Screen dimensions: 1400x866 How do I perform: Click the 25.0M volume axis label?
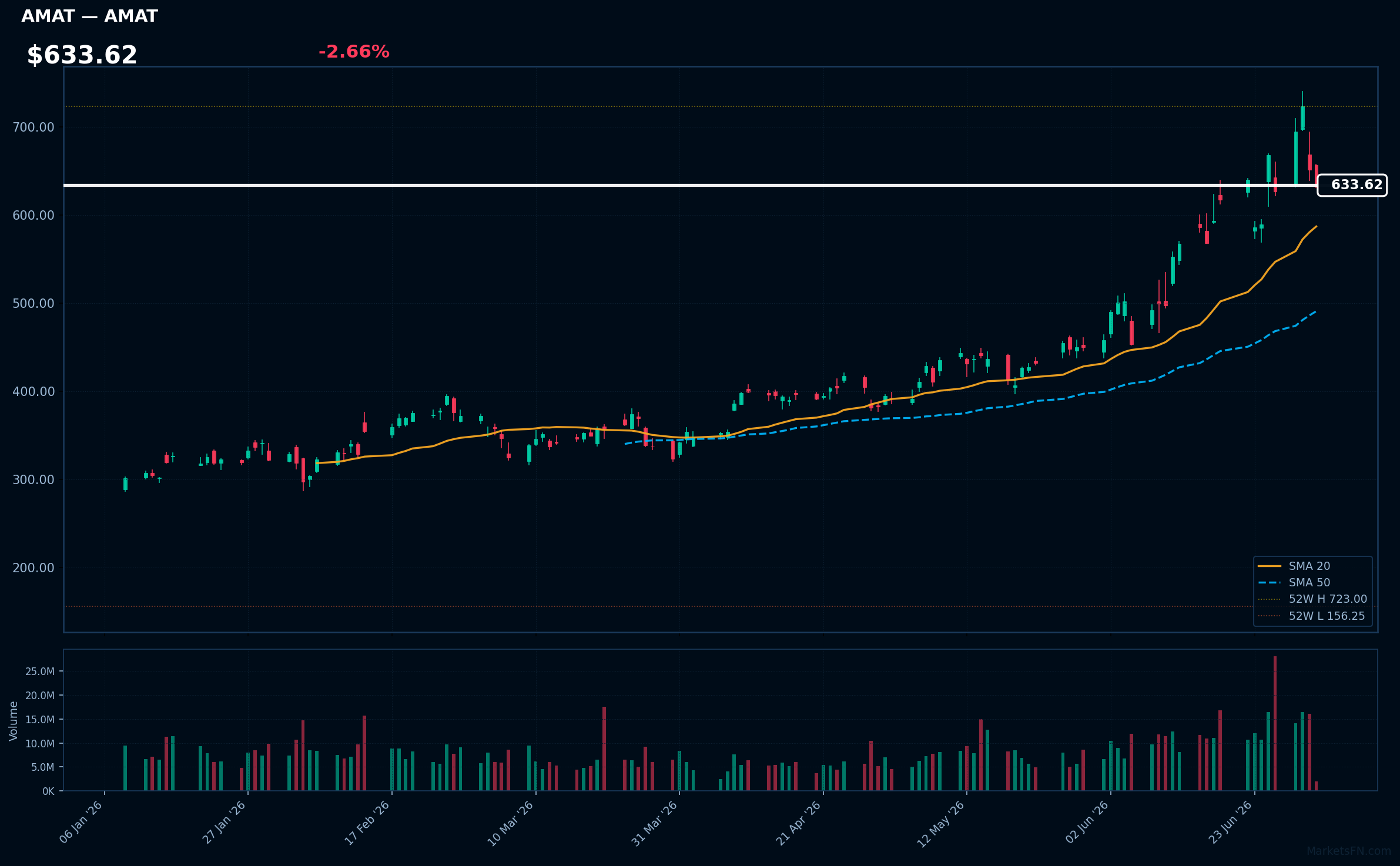coord(40,671)
